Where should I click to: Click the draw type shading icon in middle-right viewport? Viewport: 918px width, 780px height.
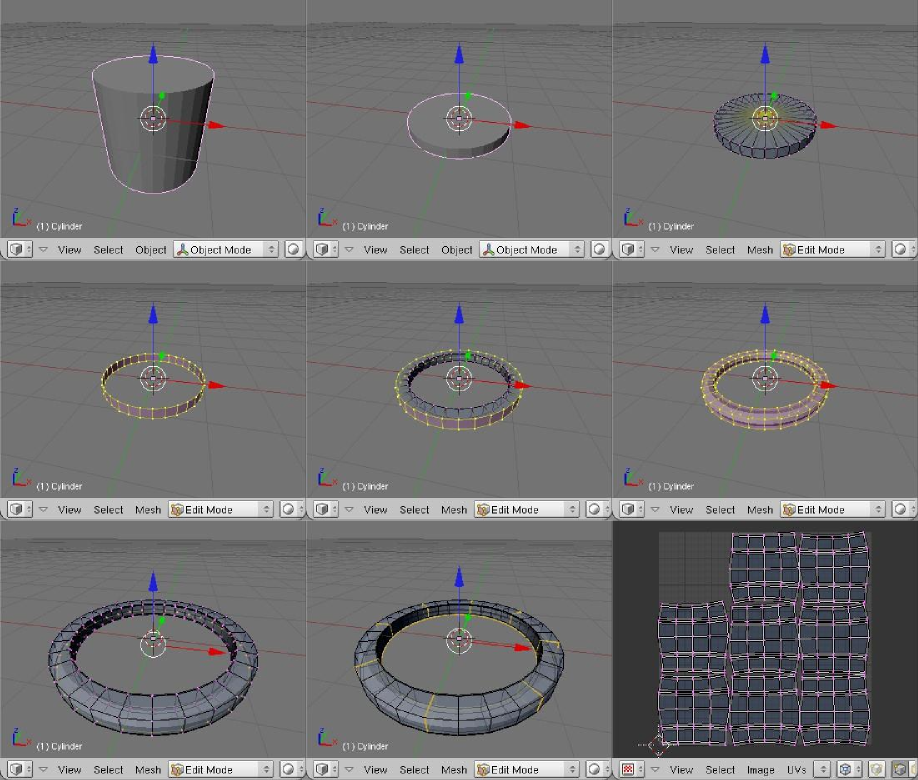point(902,509)
